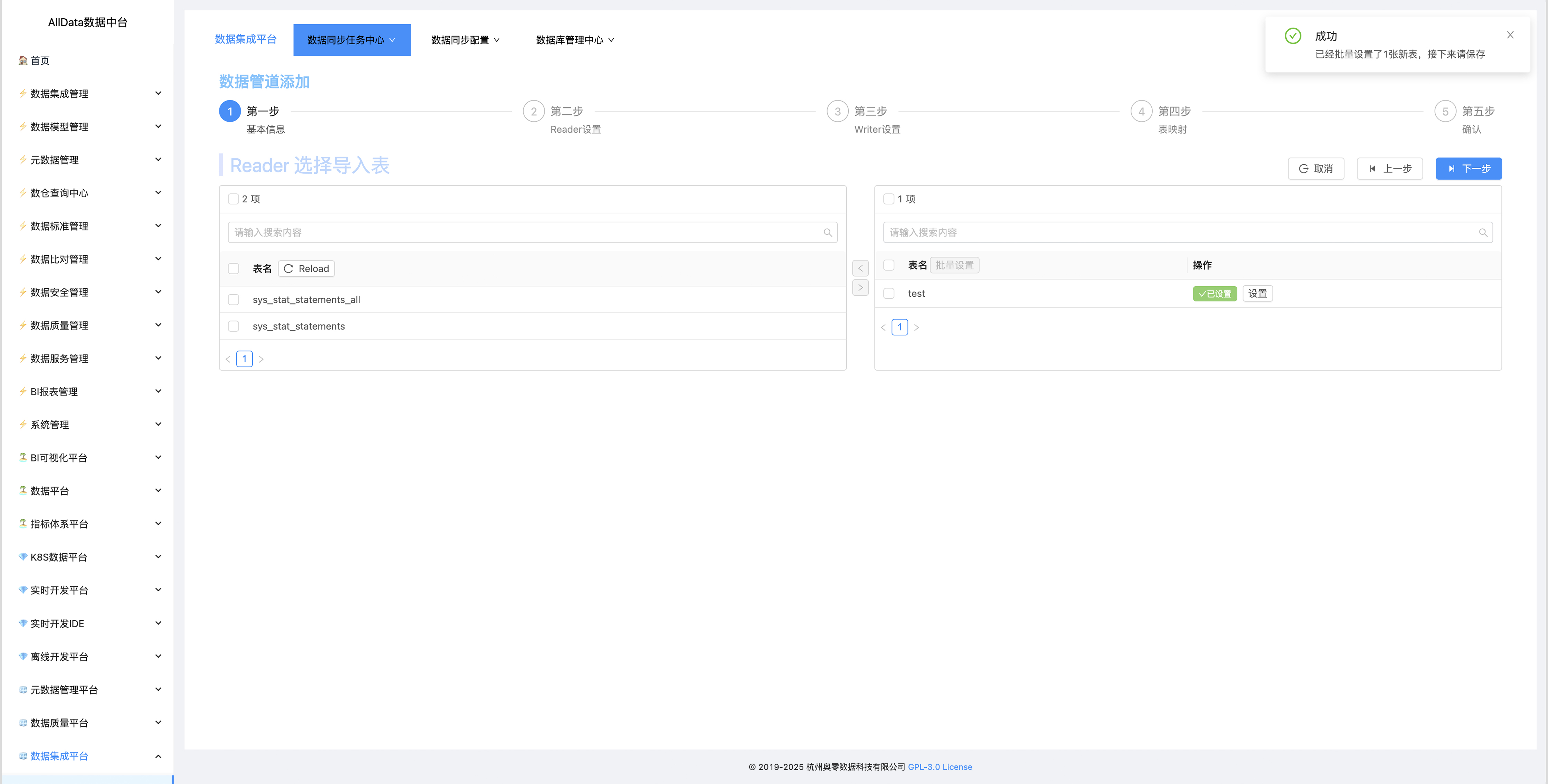Close the 成功 success notification

[x=1510, y=35]
